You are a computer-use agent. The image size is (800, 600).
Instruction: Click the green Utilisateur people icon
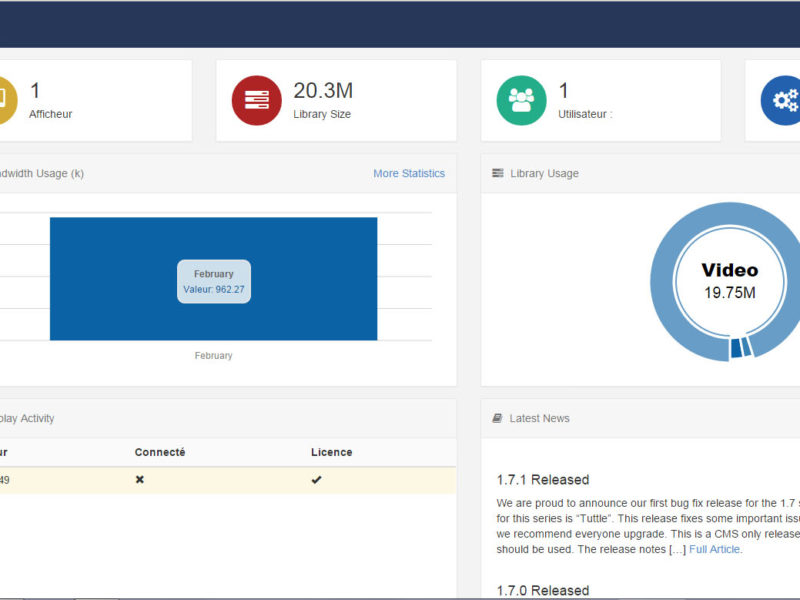coord(521,101)
